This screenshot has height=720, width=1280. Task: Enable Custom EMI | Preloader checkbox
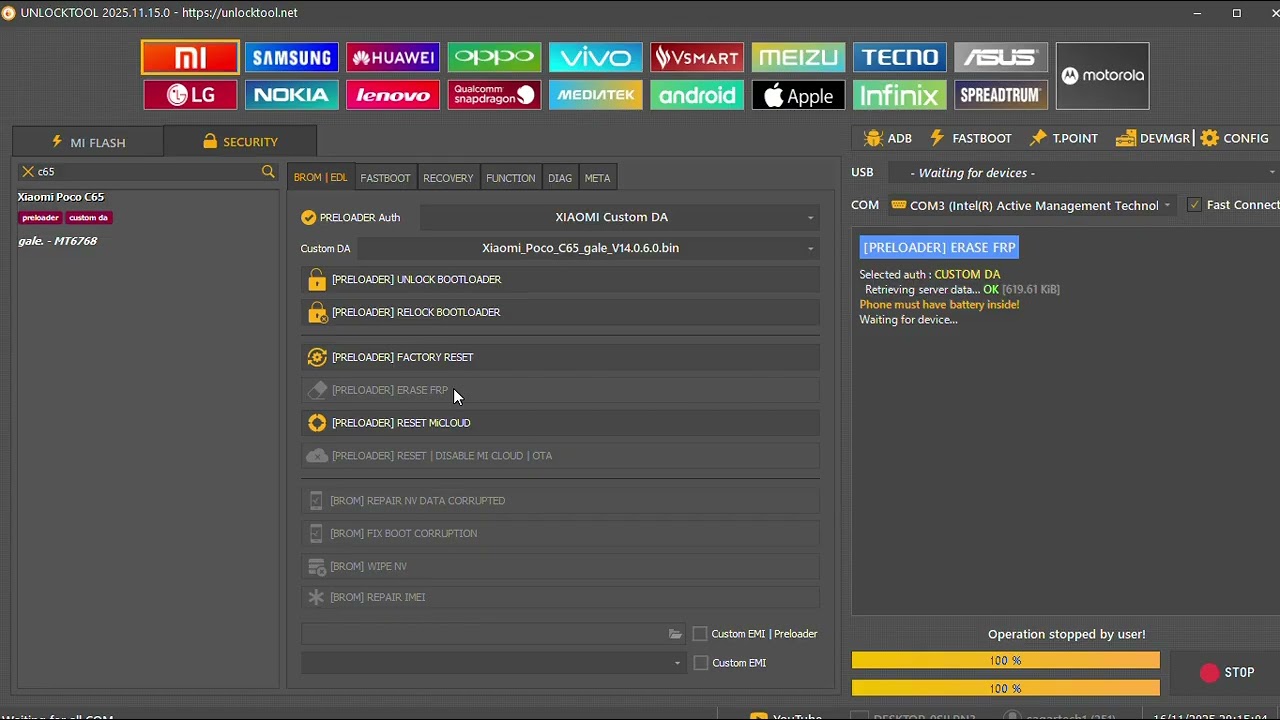point(700,634)
